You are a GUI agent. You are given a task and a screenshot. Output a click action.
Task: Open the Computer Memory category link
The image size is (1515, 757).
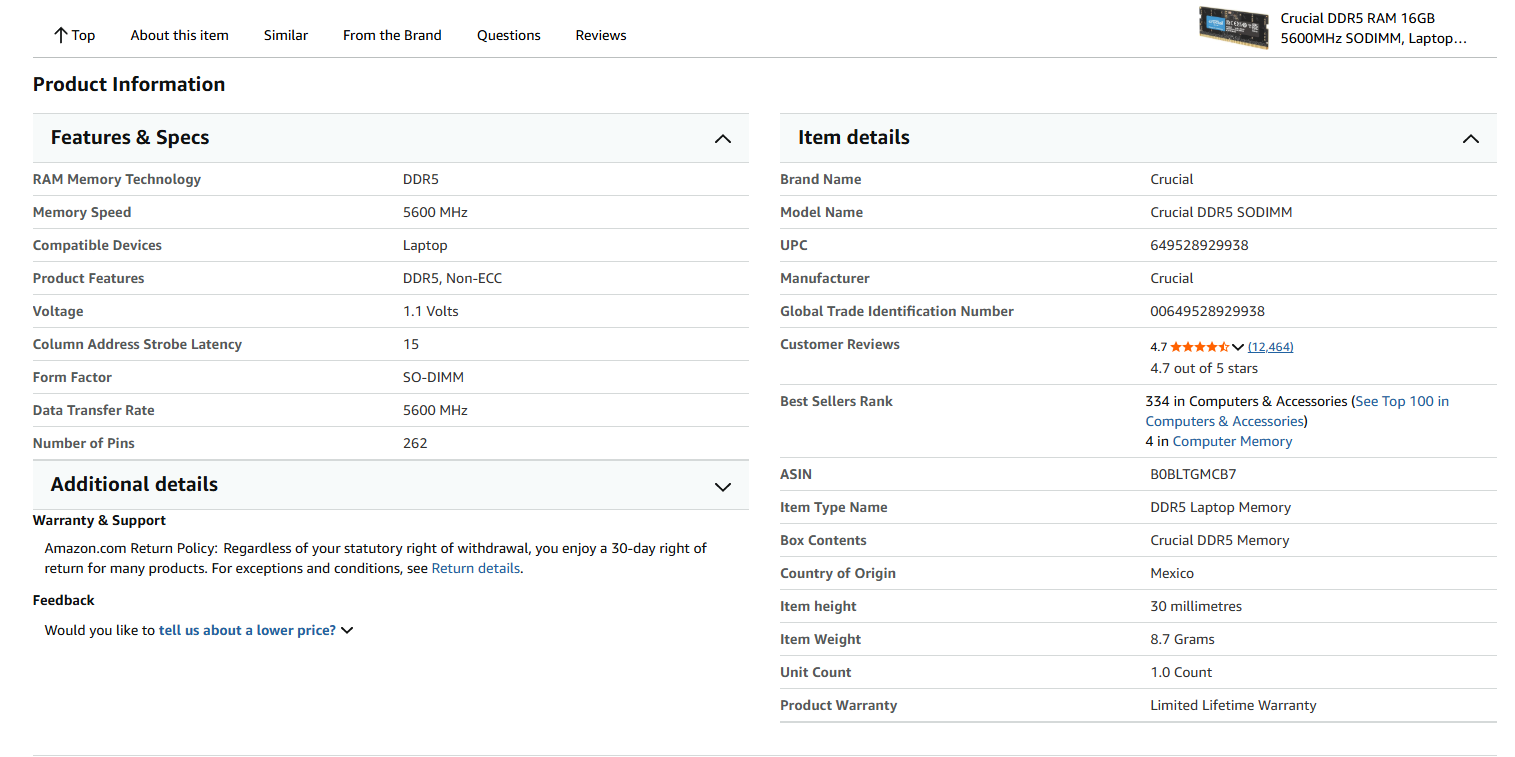[x=1232, y=441]
